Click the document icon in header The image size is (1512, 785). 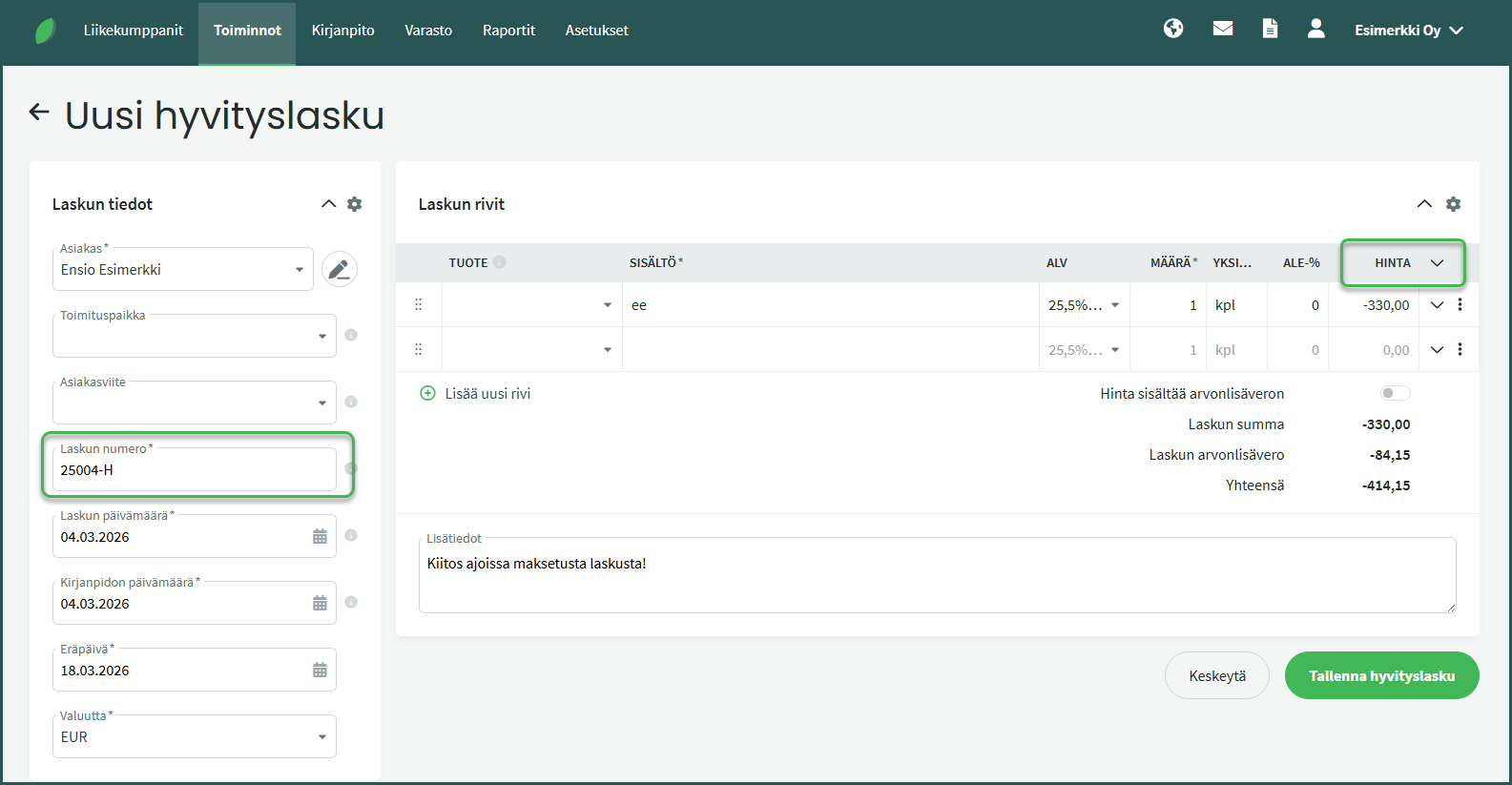[1270, 29]
